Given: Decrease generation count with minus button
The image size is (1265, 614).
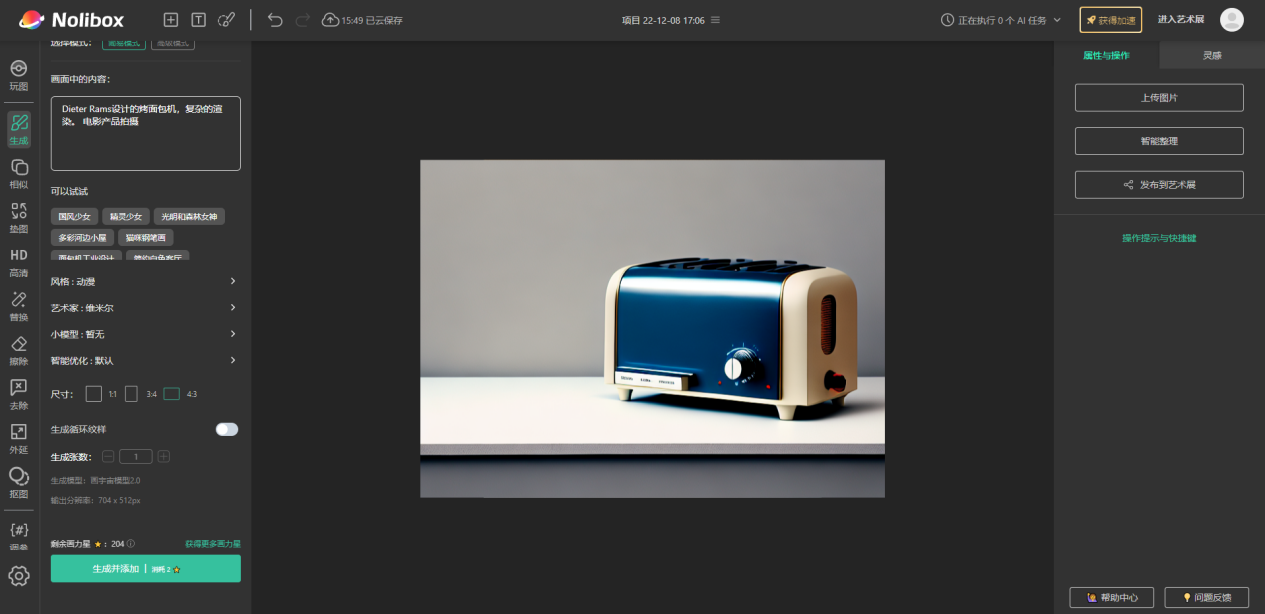Looking at the screenshot, I should (108, 456).
